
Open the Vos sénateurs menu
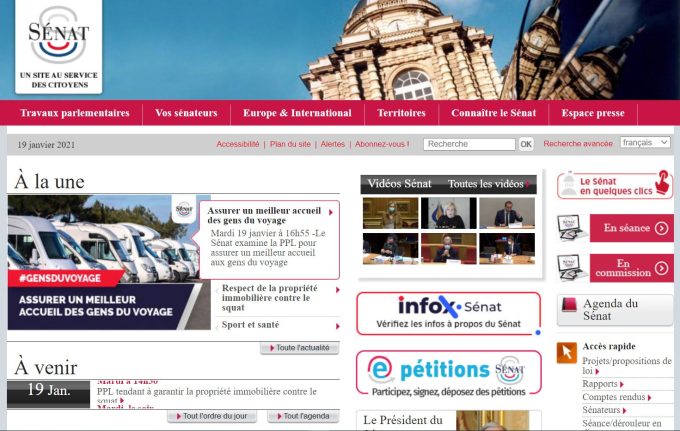click(x=185, y=113)
